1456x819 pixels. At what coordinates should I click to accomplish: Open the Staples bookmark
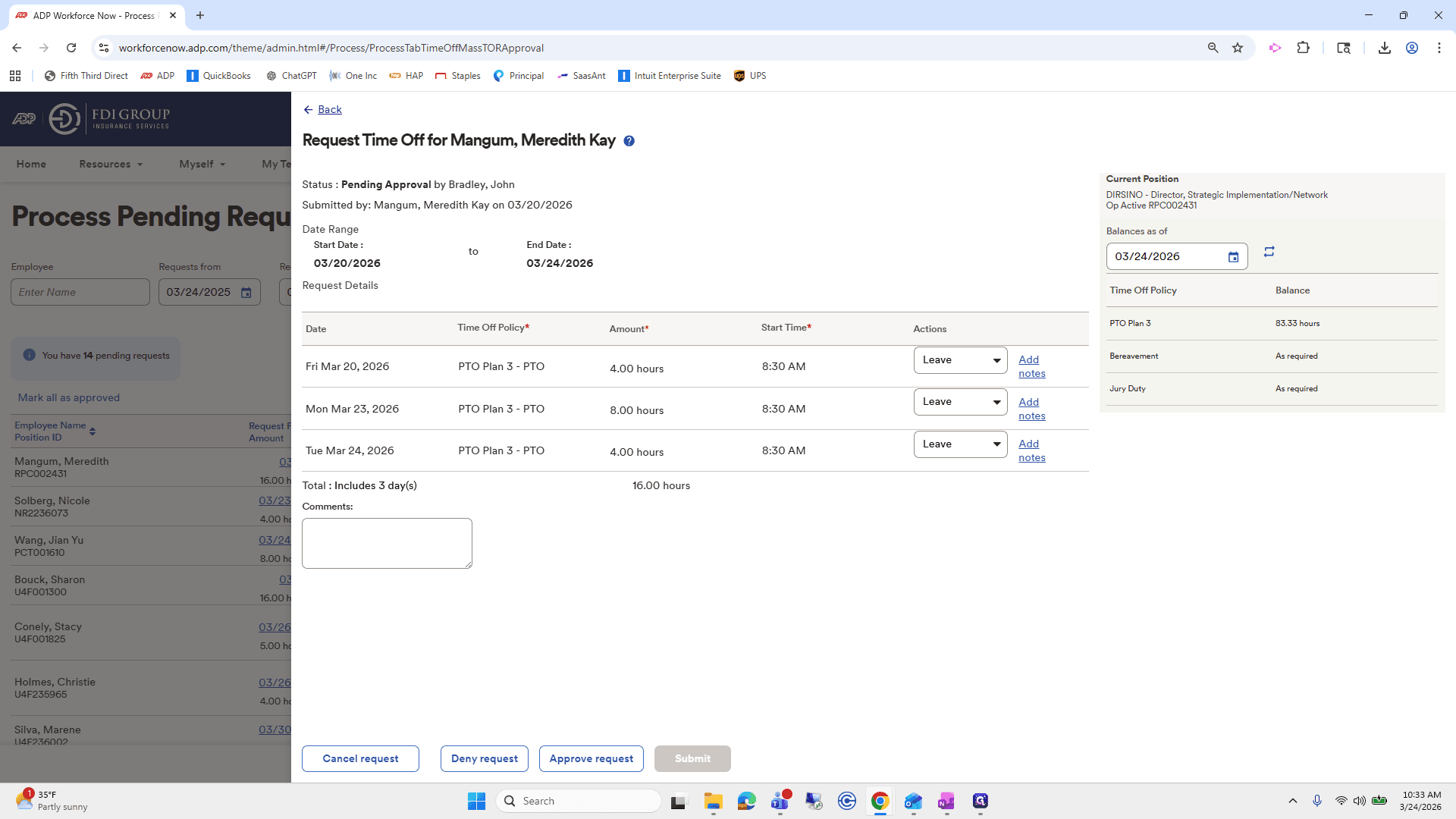click(457, 76)
